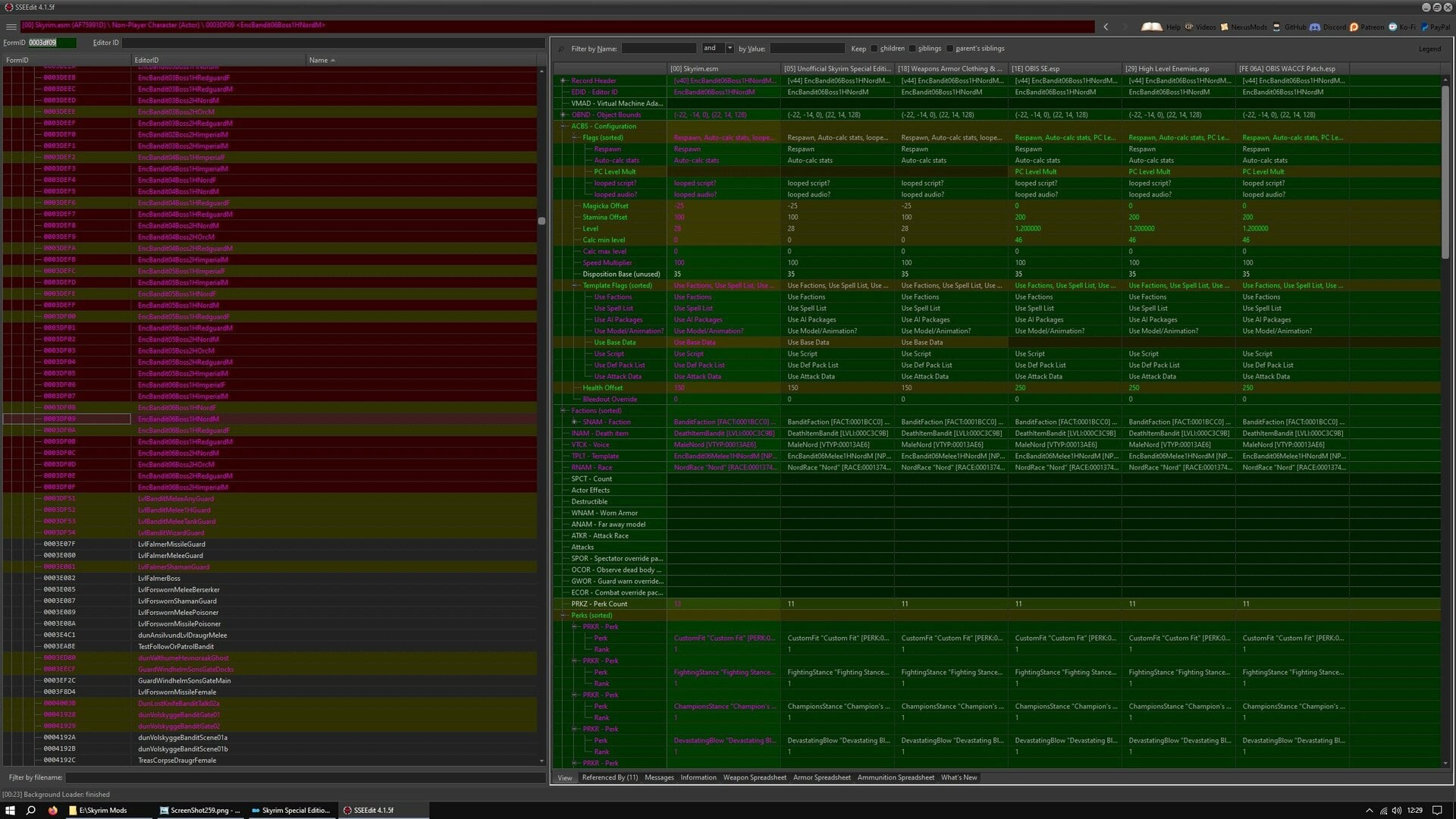Viewport: 1456px width, 819px height.
Task: Expand the Record Header row
Action: tap(563, 80)
